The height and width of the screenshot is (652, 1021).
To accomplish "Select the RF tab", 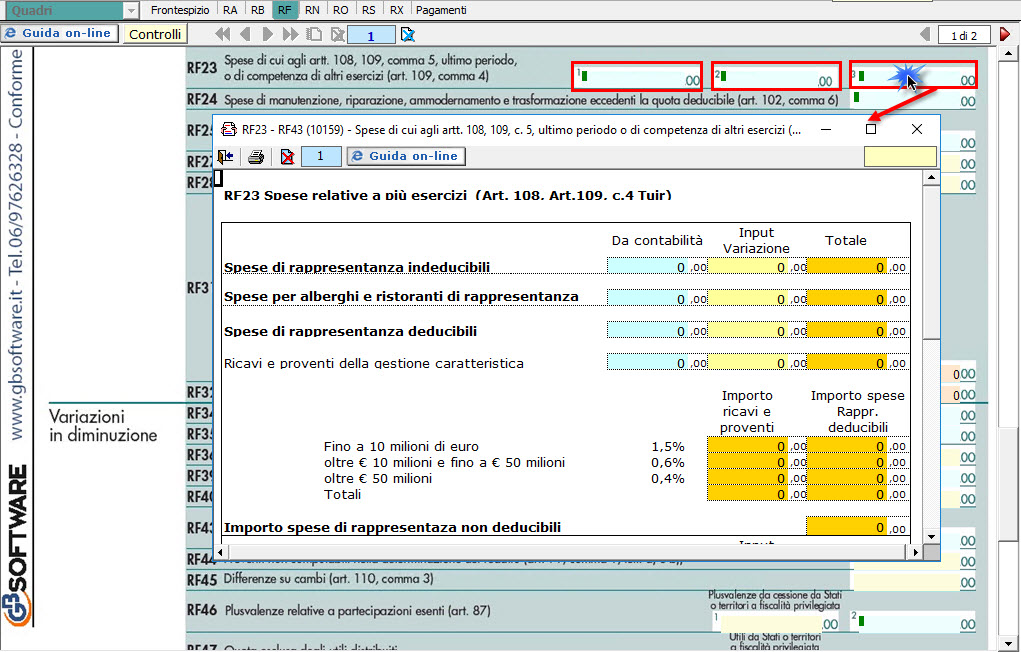I will 285,10.
